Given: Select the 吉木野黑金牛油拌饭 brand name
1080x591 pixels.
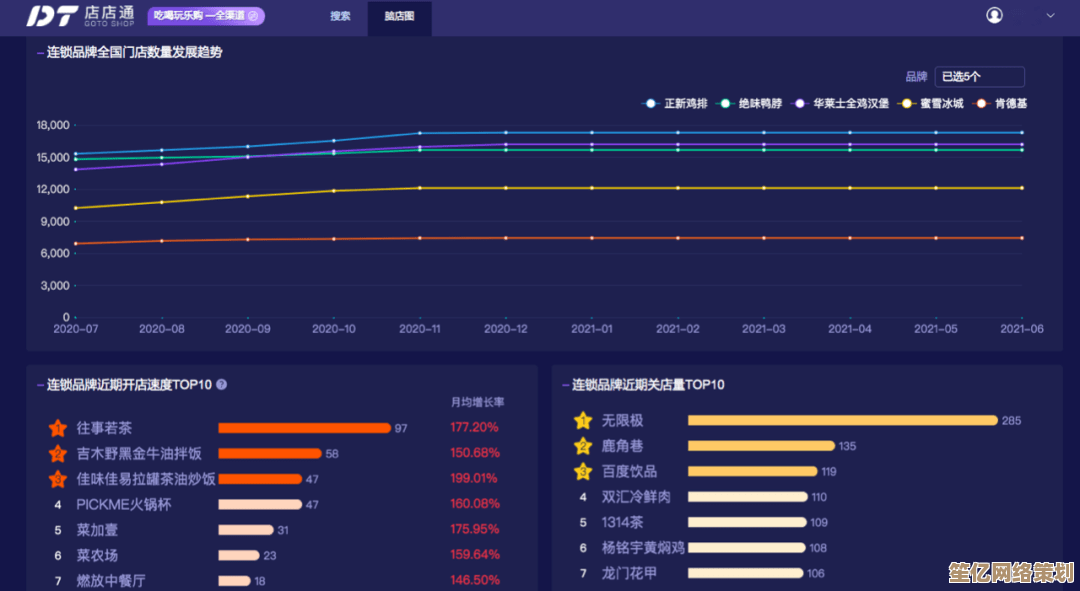Looking at the screenshot, I should pos(139,453).
